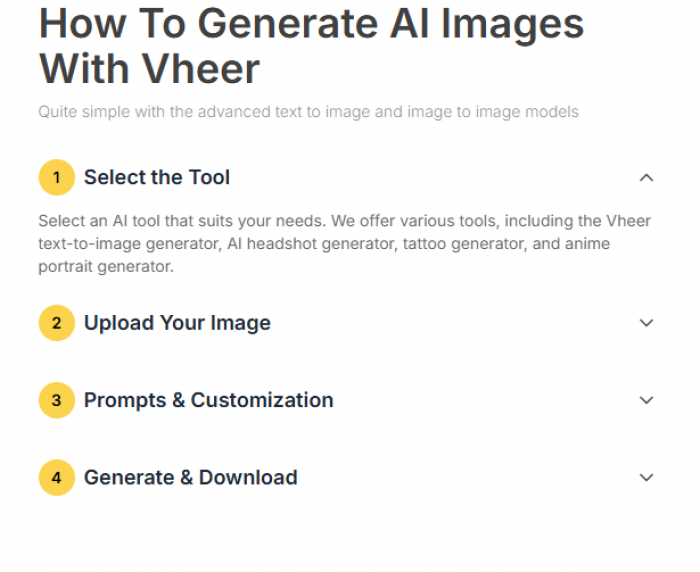This screenshot has height=572, width=700.
Task: Click the 'Select an AI tool' description sentence
Action: [200, 221]
